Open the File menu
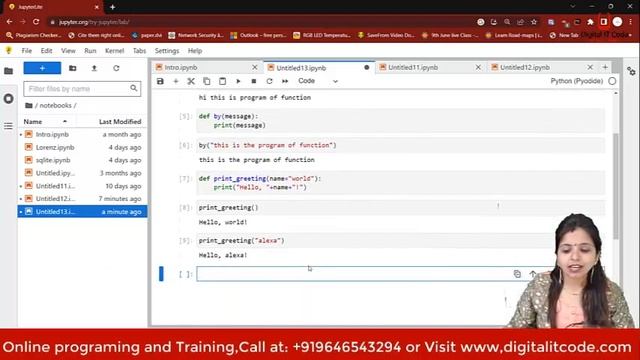Viewport: 640px width, 360px height. click(x=27, y=51)
